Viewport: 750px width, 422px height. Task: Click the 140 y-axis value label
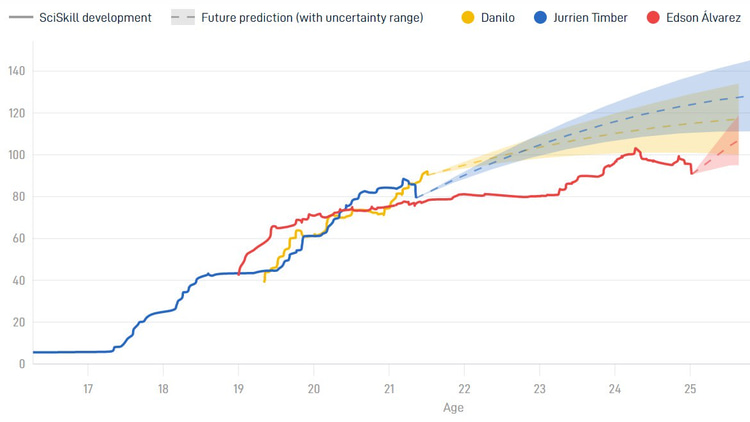coord(17,71)
